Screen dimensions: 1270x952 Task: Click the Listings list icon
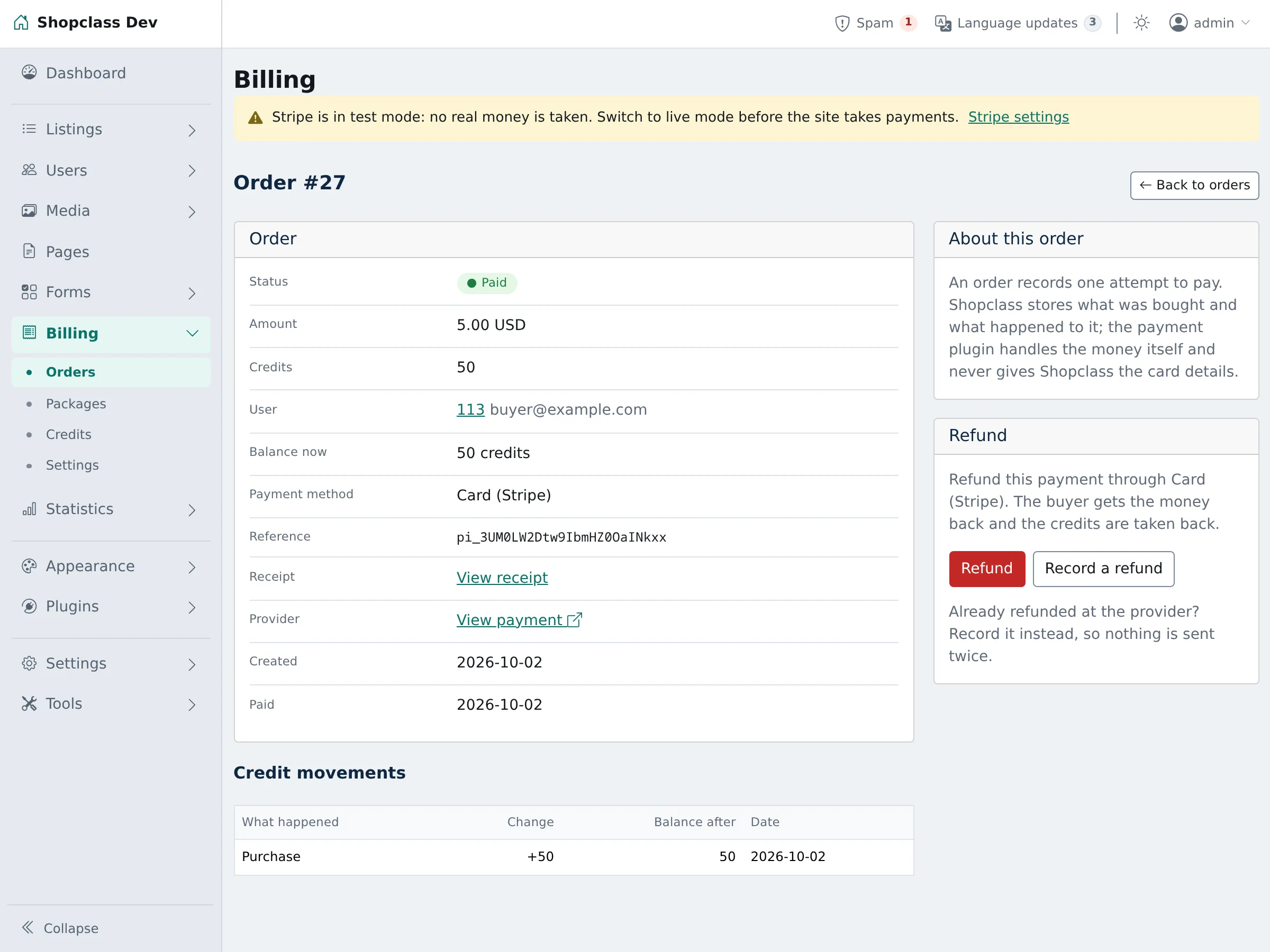click(x=29, y=129)
